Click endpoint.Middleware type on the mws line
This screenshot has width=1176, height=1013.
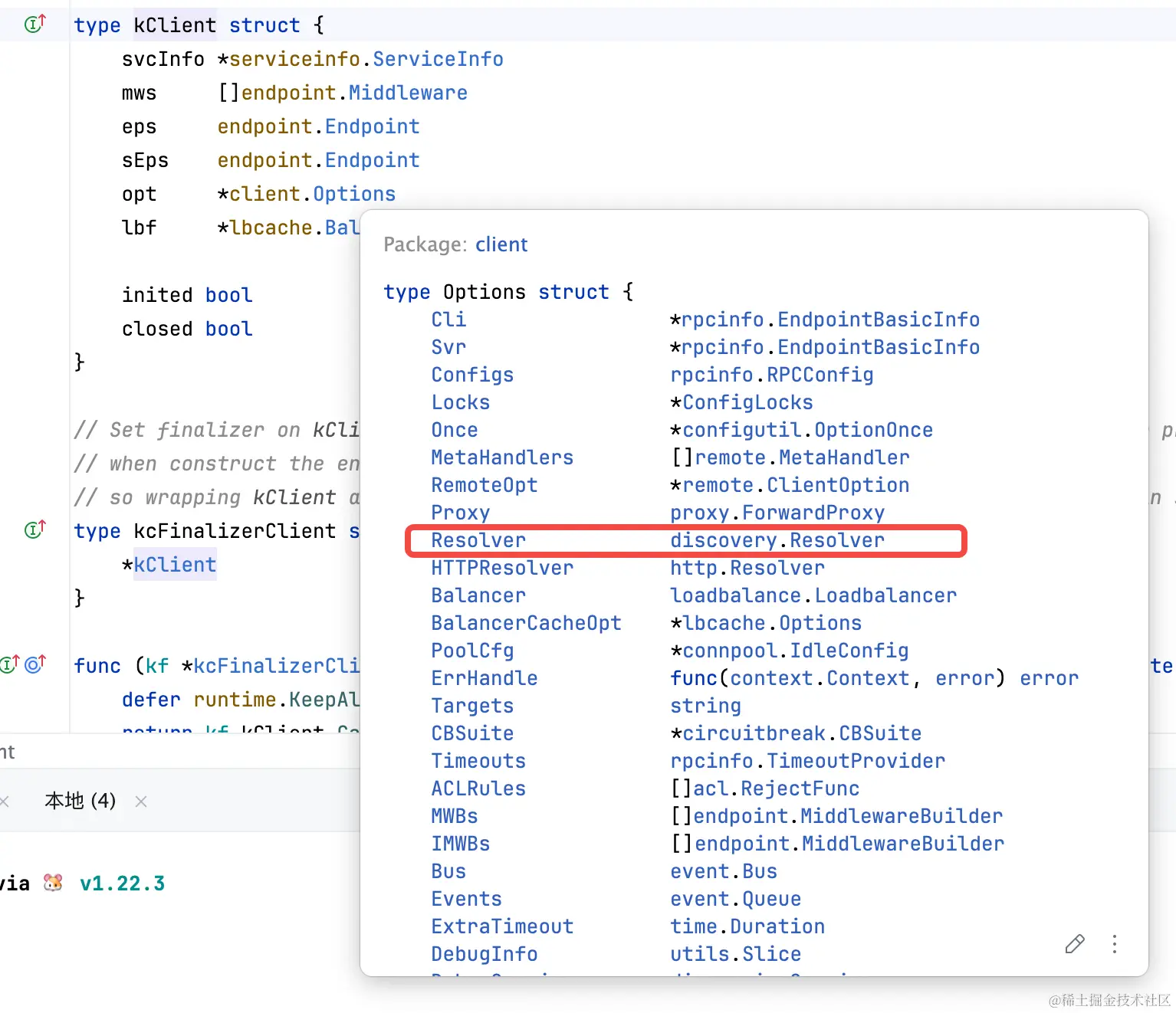[x=354, y=93]
